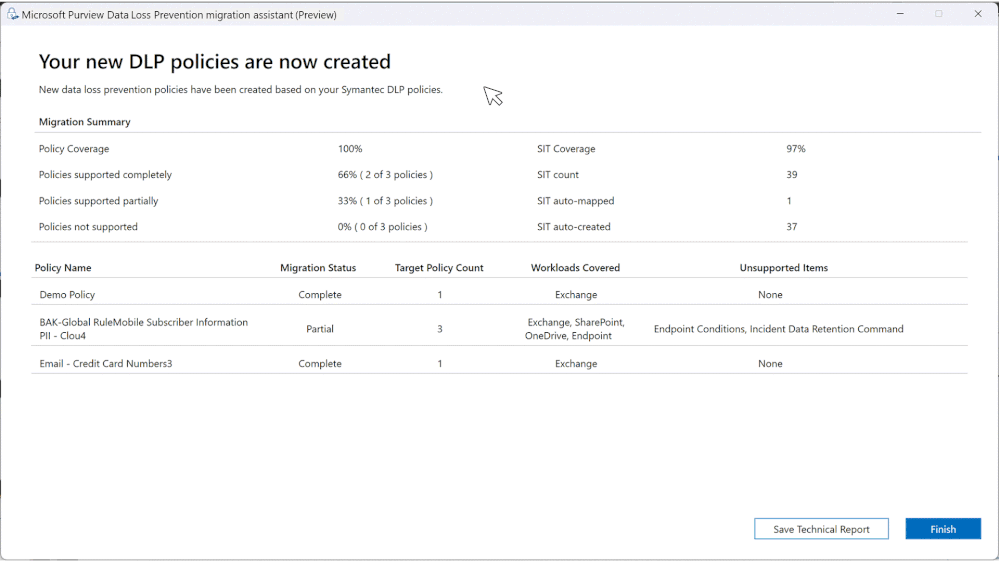The height and width of the screenshot is (562, 999).
Task: Click the SIT auto-mapped label
Action: [575, 201]
